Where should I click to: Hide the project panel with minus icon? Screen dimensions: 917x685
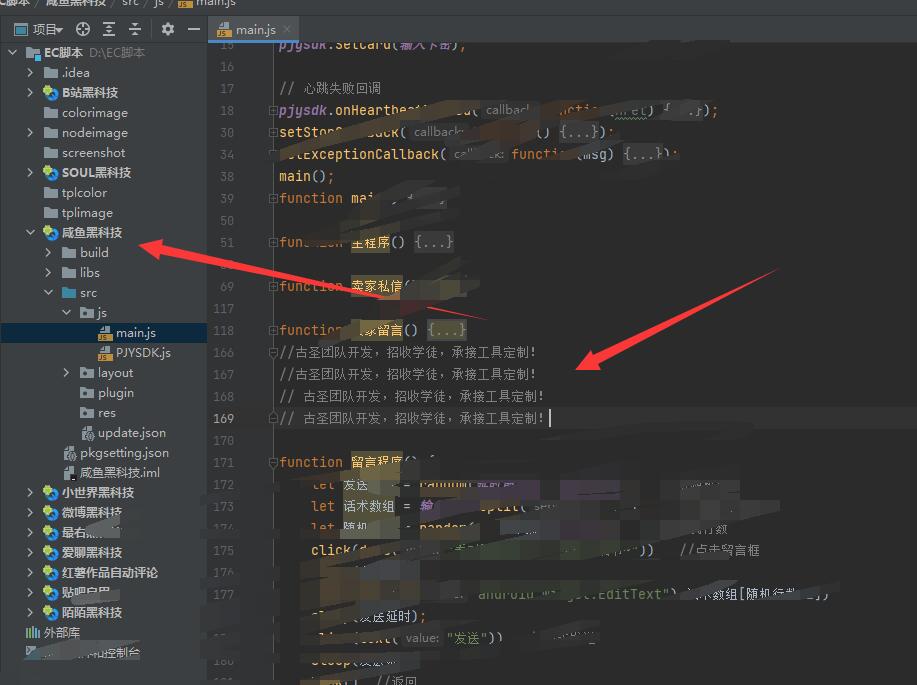(194, 29)
